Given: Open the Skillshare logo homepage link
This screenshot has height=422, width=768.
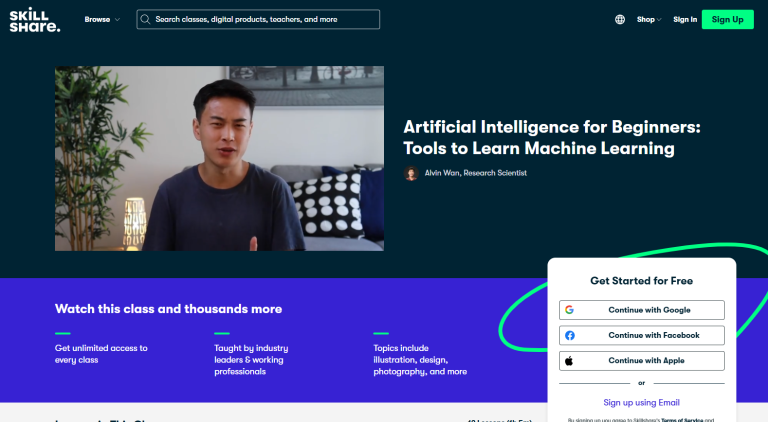Looking at the screenshot, I should [x=35, y=20].
